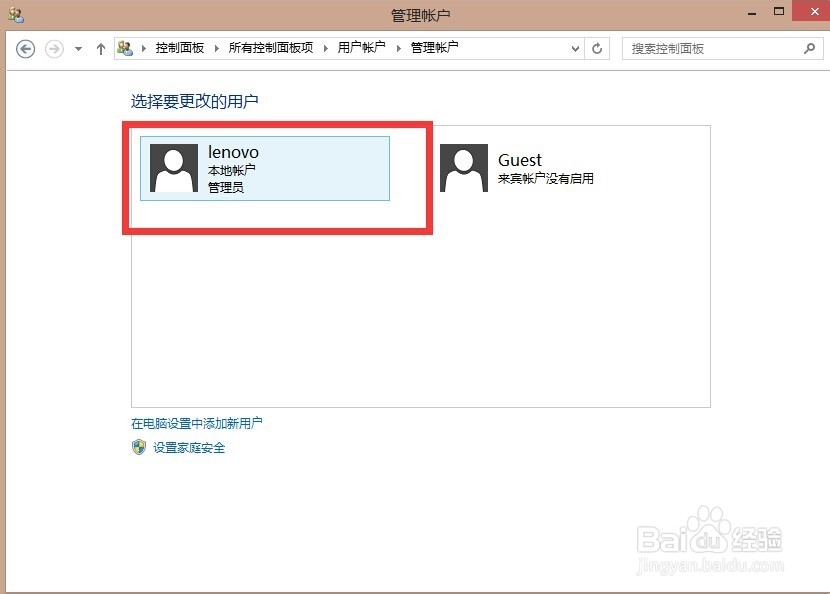Click the lenovo account name

(233, 152)
